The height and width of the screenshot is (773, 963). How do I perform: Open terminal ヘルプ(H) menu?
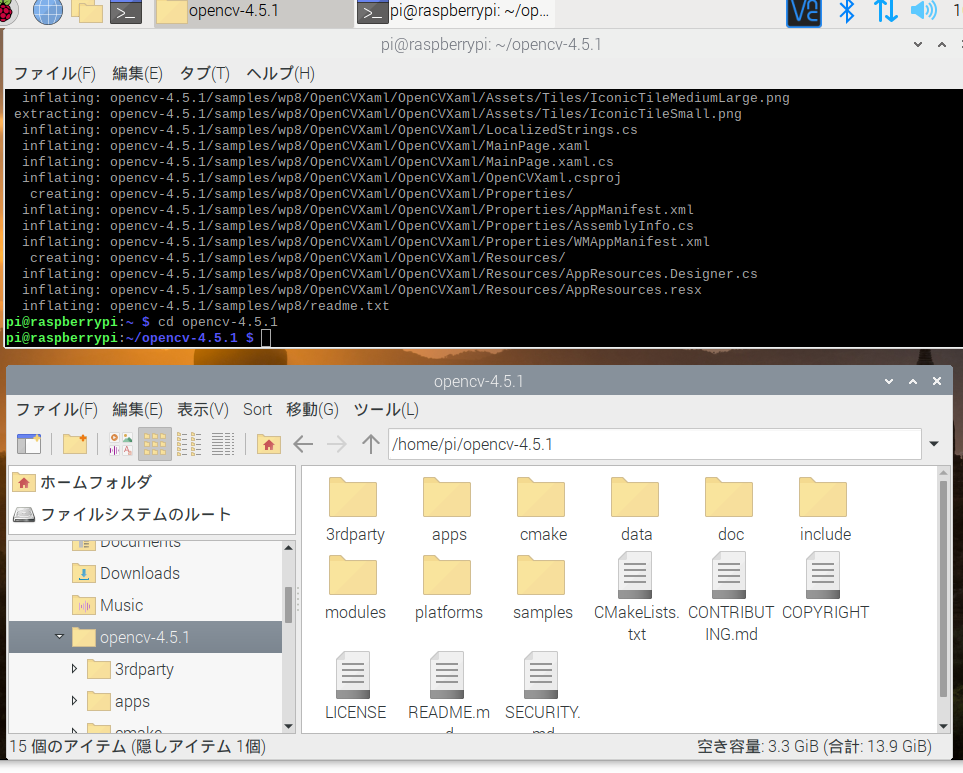coord(281,74)
